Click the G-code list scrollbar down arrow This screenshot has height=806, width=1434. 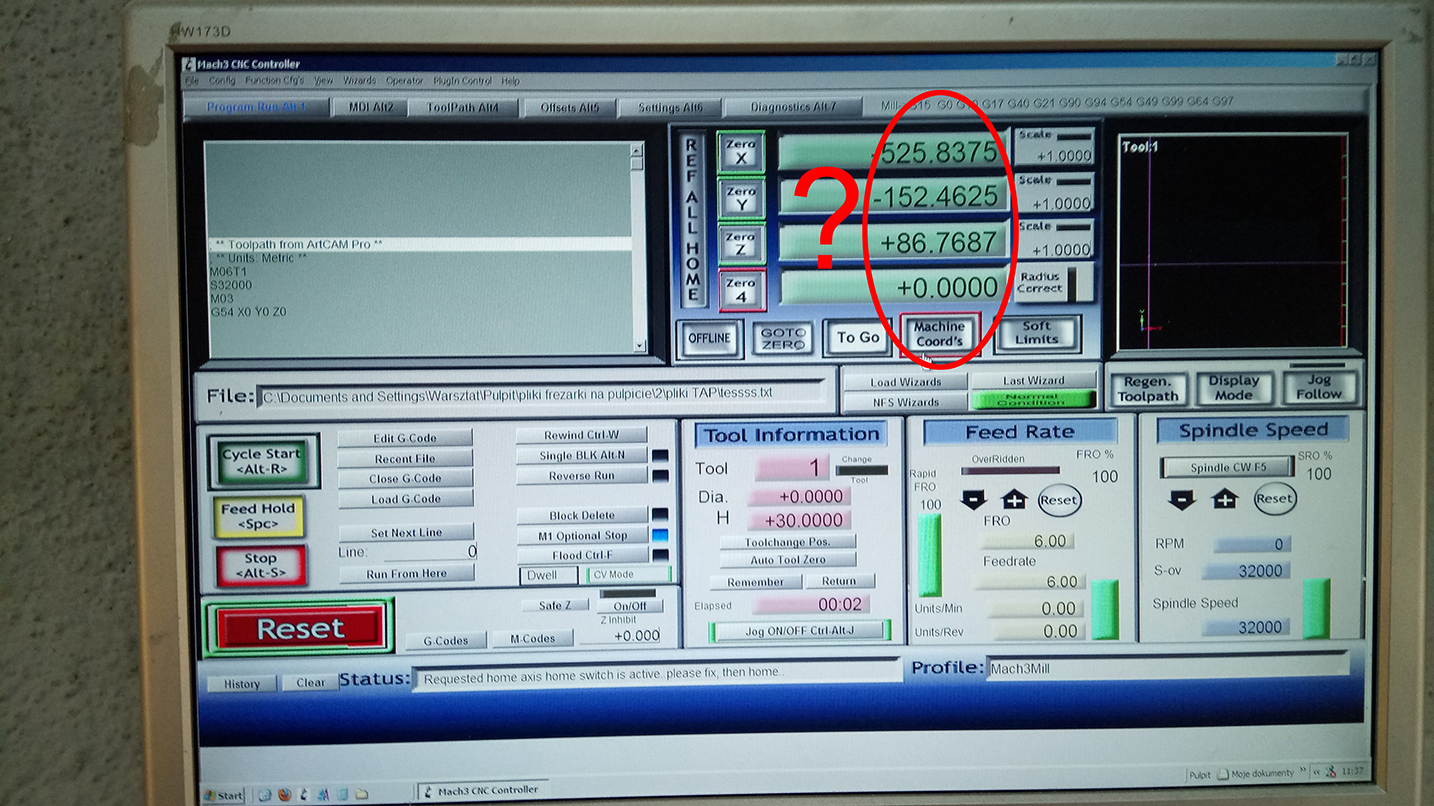coord(639,346)
